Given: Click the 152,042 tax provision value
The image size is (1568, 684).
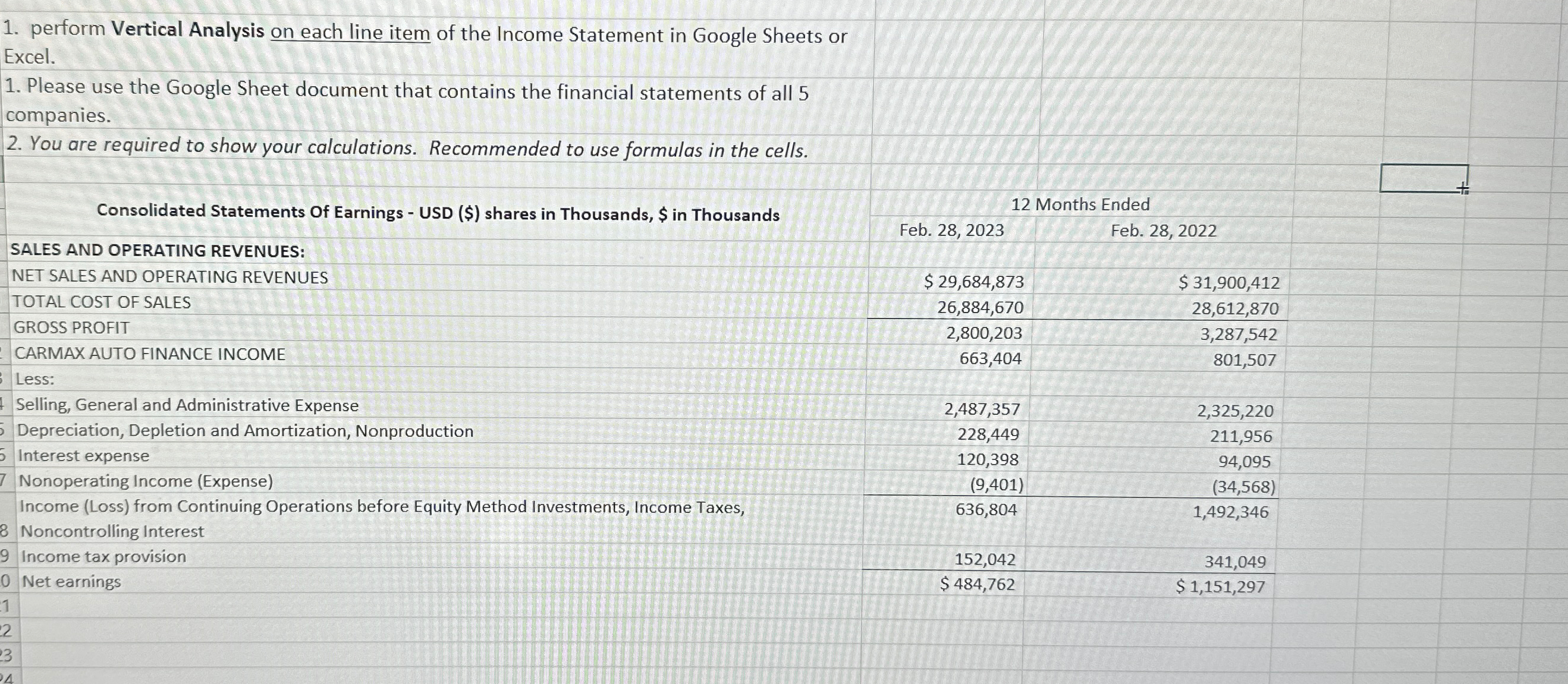Looking at the screenshot, I should (x=985, y=559).
